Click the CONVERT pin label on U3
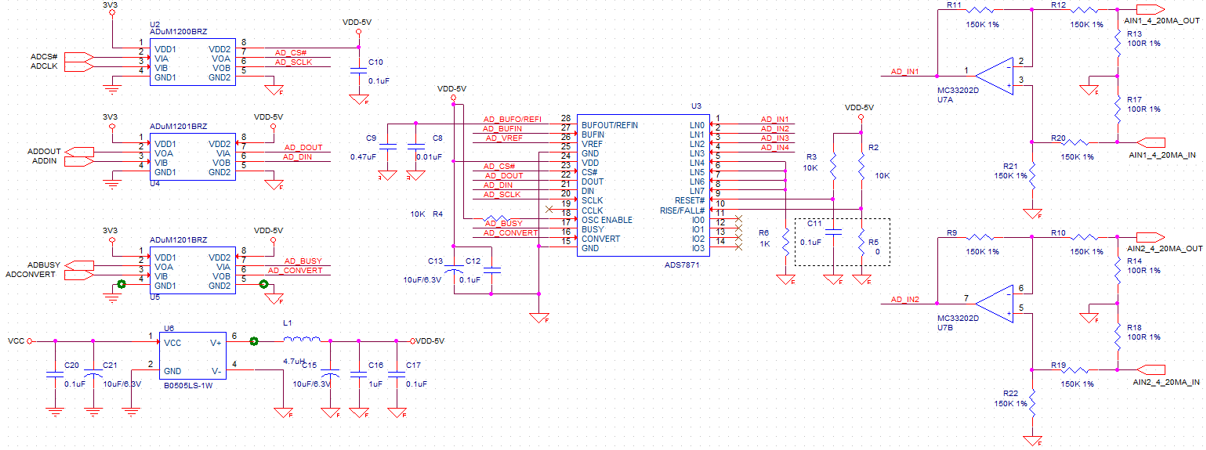The width and height of the screenshot is (1206, 450). [601, 238]
